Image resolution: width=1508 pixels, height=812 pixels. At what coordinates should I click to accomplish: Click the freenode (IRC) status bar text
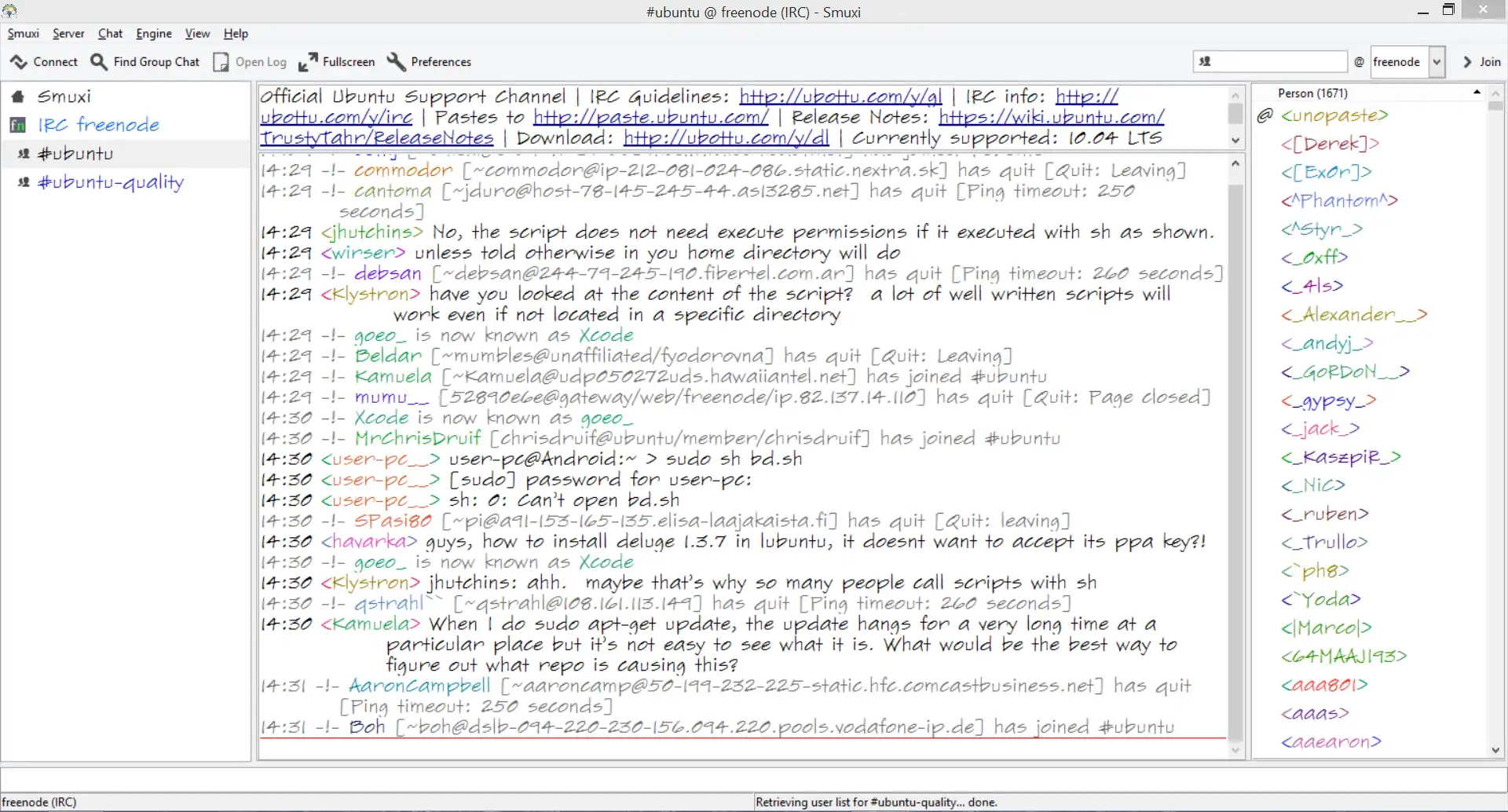coord(39,802)
